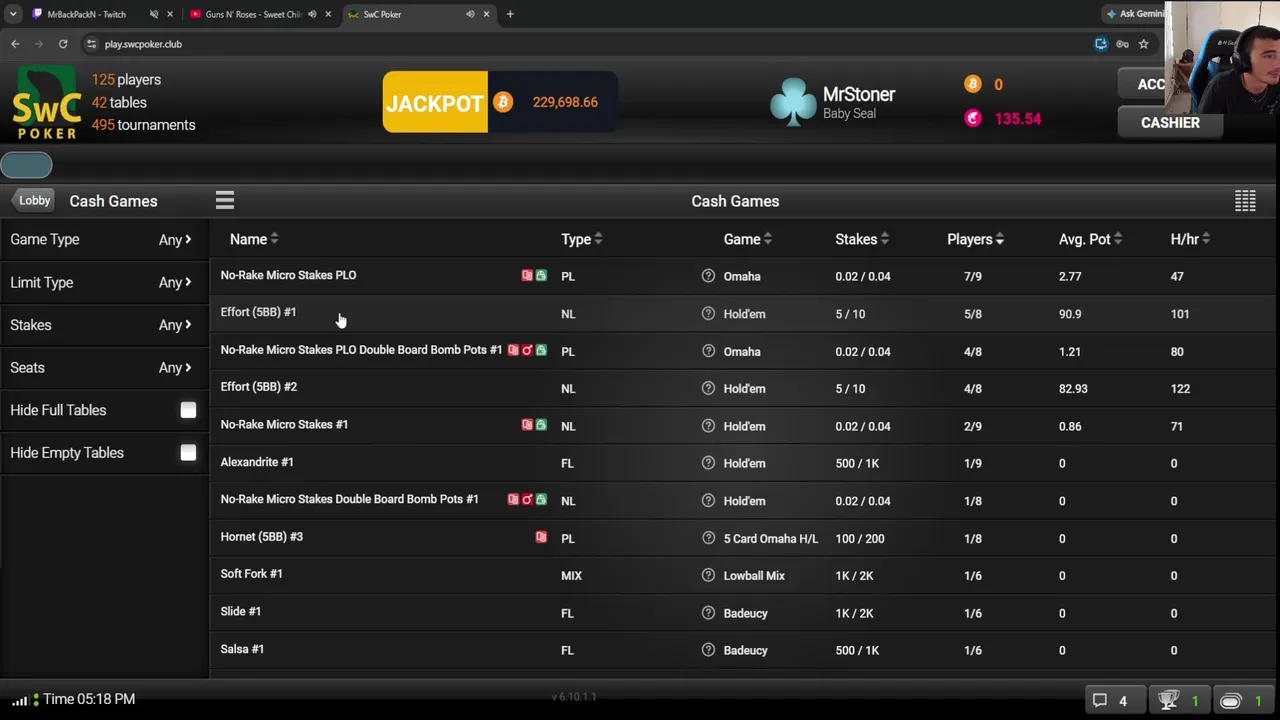Mute the Guns N' Roses tab audio
This screenshot has width=1280, height=720.
(x=312, y=14)
